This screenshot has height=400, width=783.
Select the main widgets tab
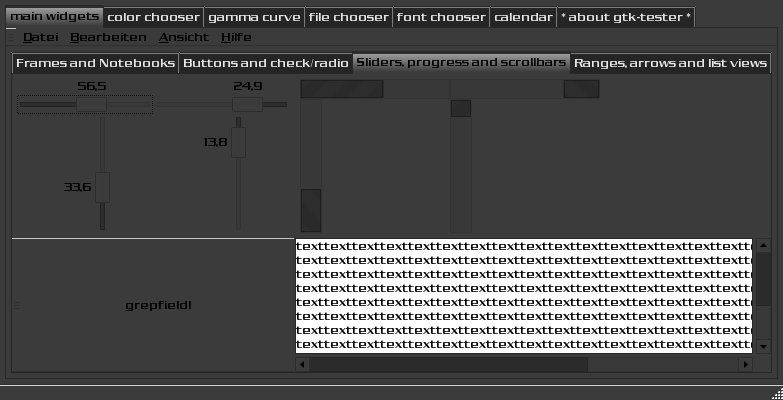pos(54,16)
